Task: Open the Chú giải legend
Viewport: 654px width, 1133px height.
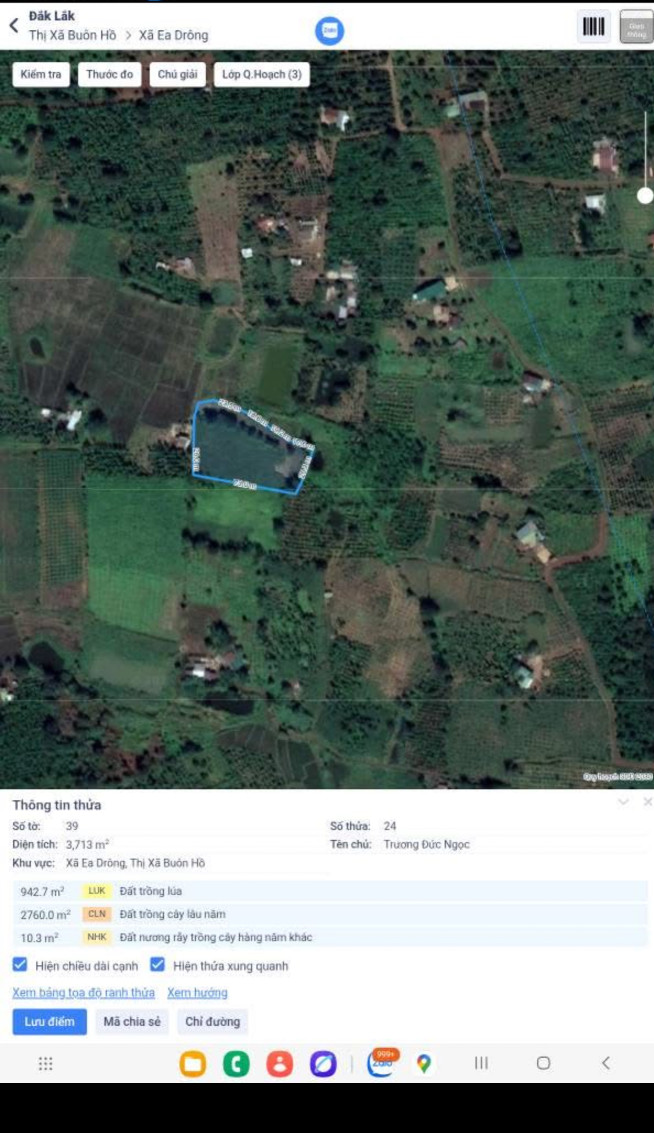Action: (x=178, y=74)
